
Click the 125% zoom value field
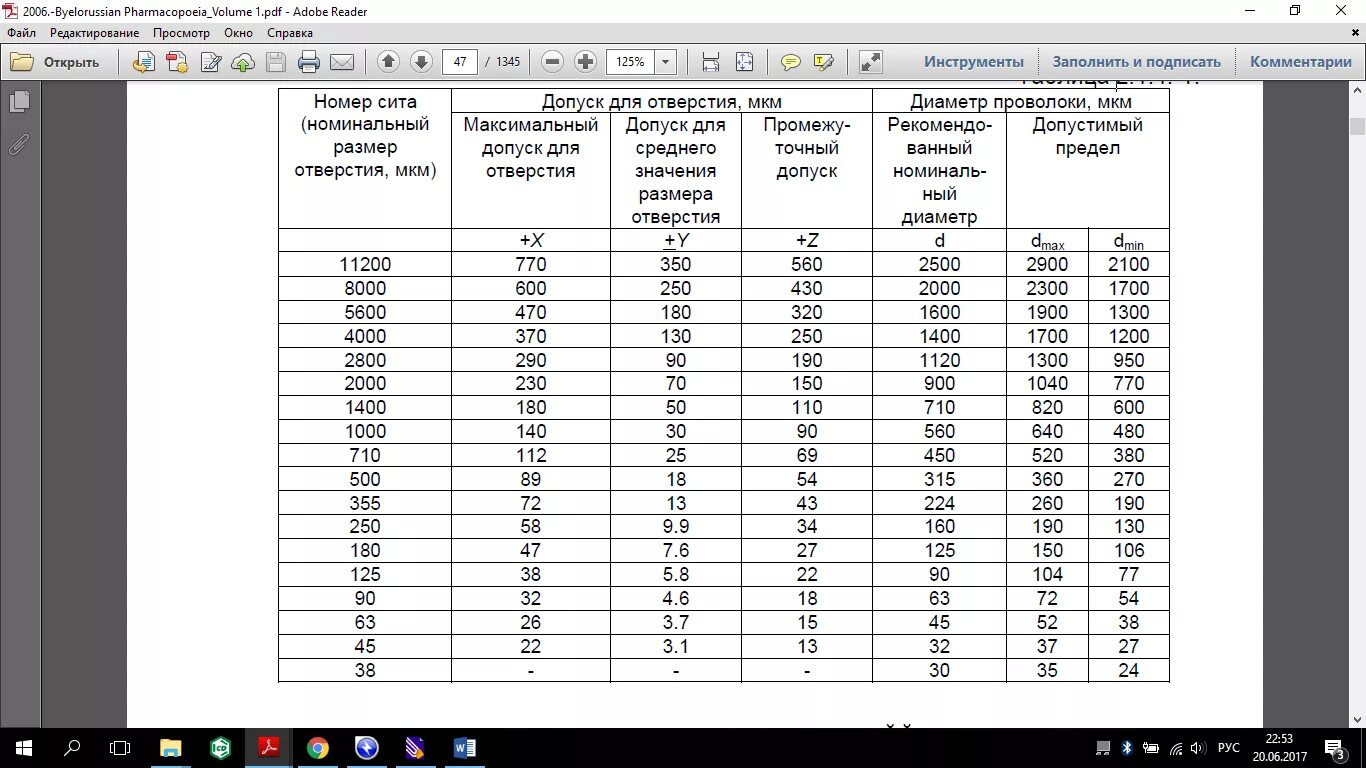pyautogui.click(x=630, y=62)
